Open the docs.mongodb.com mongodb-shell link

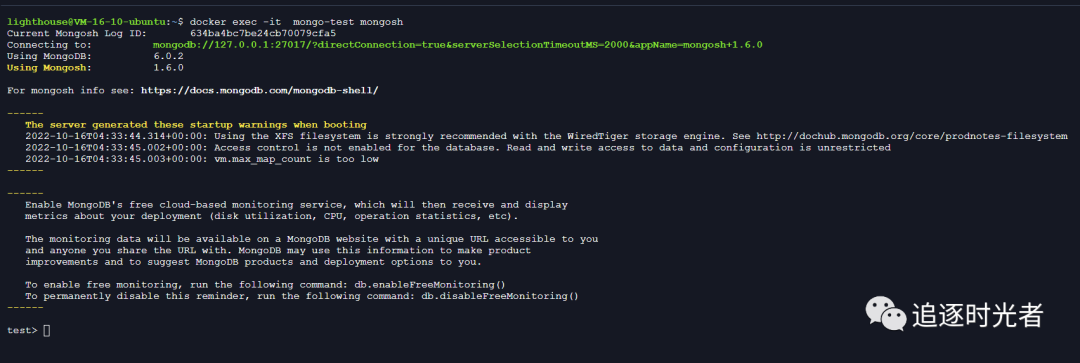(x=260, y=90)
